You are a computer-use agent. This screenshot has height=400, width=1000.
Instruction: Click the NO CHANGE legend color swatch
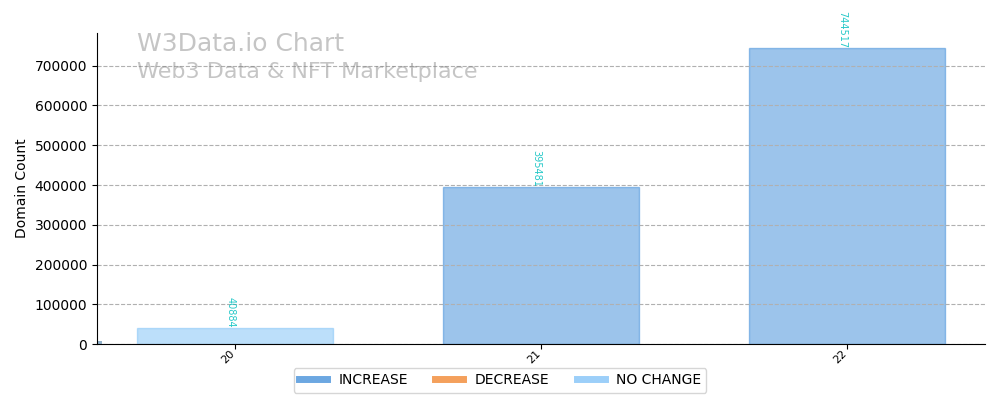(591, 380)
